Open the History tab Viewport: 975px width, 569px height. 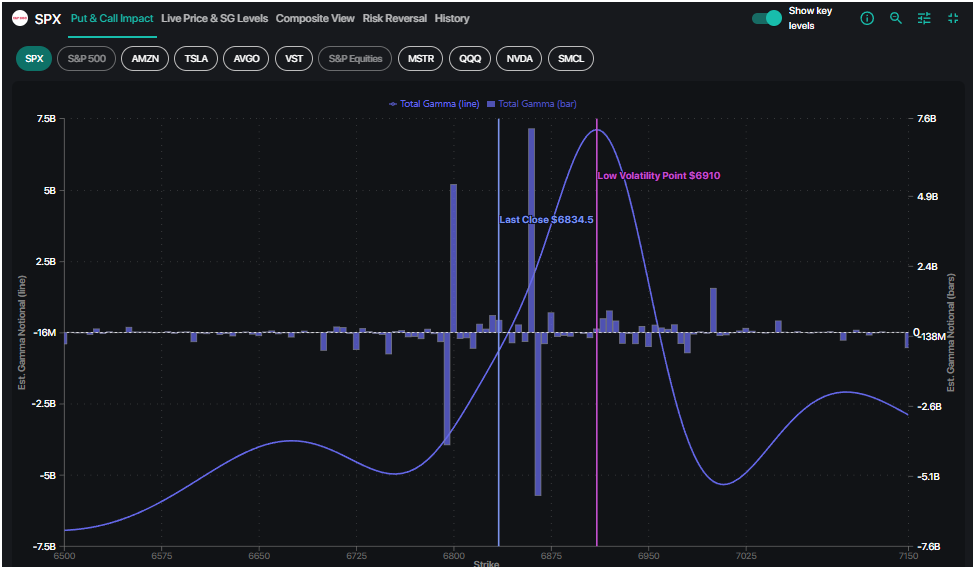pyautogui.click(x=452, y=18)
